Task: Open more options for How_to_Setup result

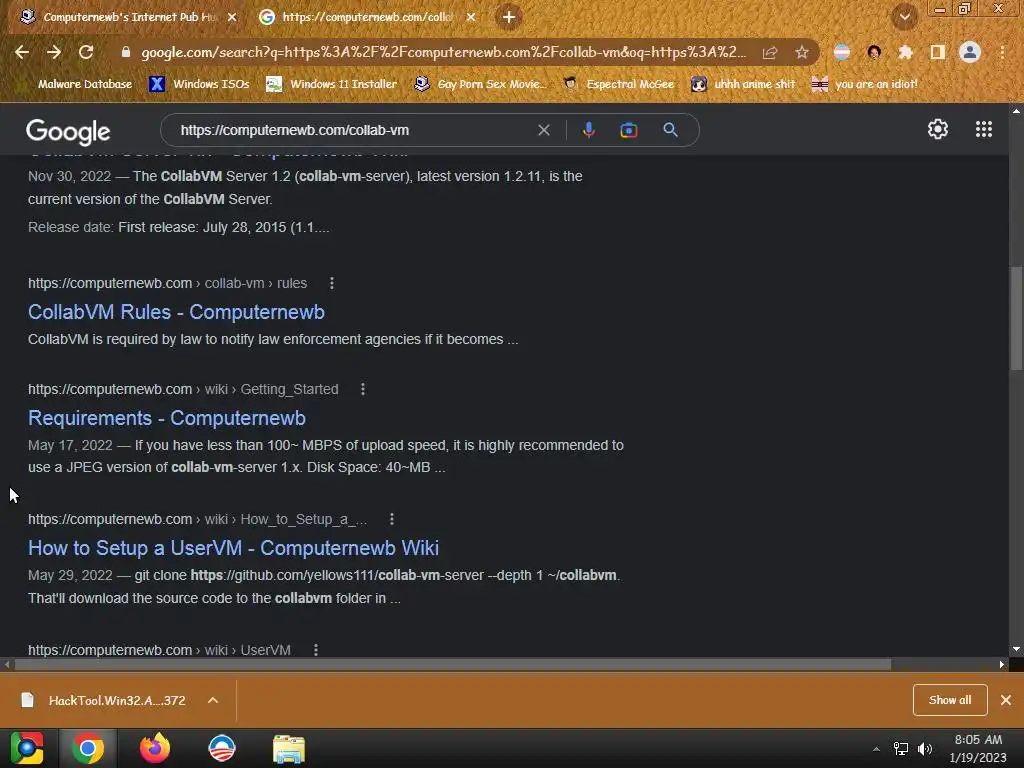Action: click(392, 519)
